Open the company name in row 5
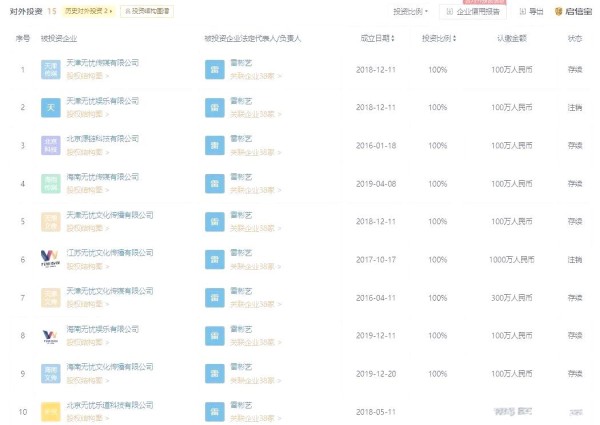The image size is (600, 425). point(110,215)
